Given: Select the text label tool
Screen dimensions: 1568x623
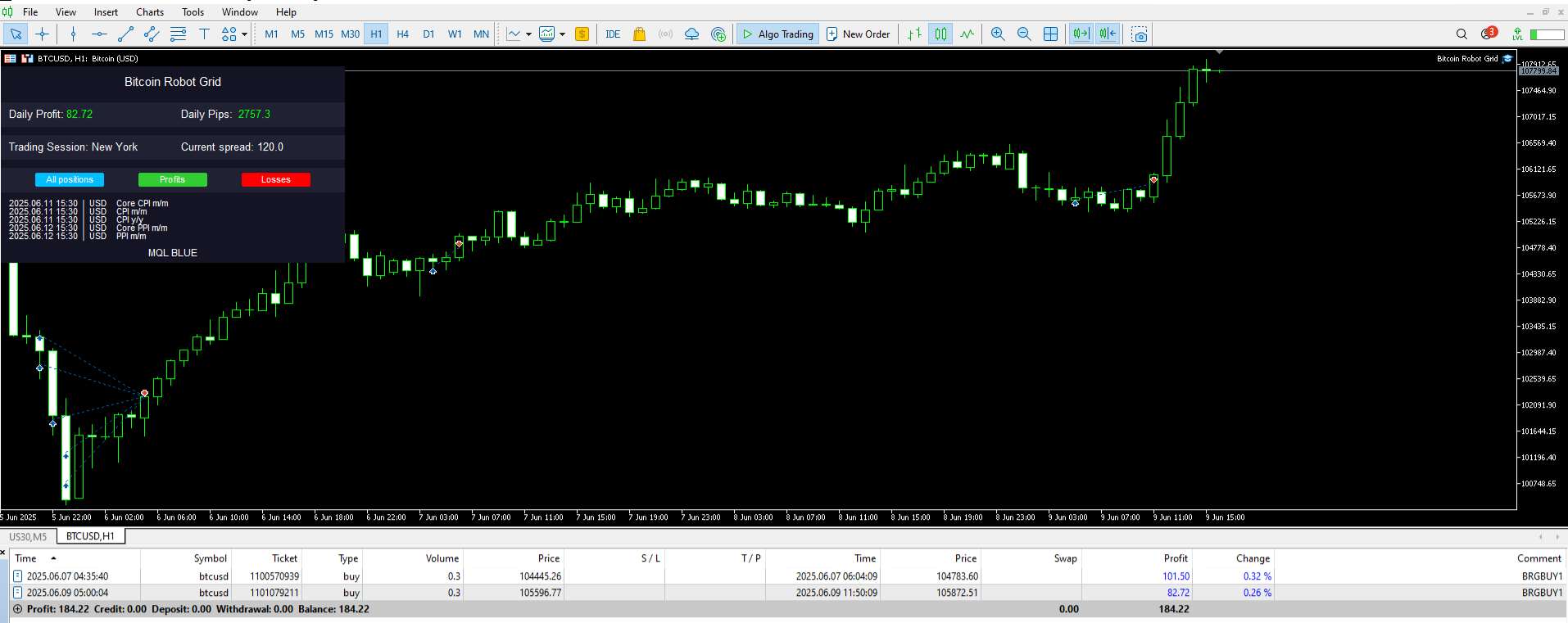Looking at the screenshot, I should 204,34.
